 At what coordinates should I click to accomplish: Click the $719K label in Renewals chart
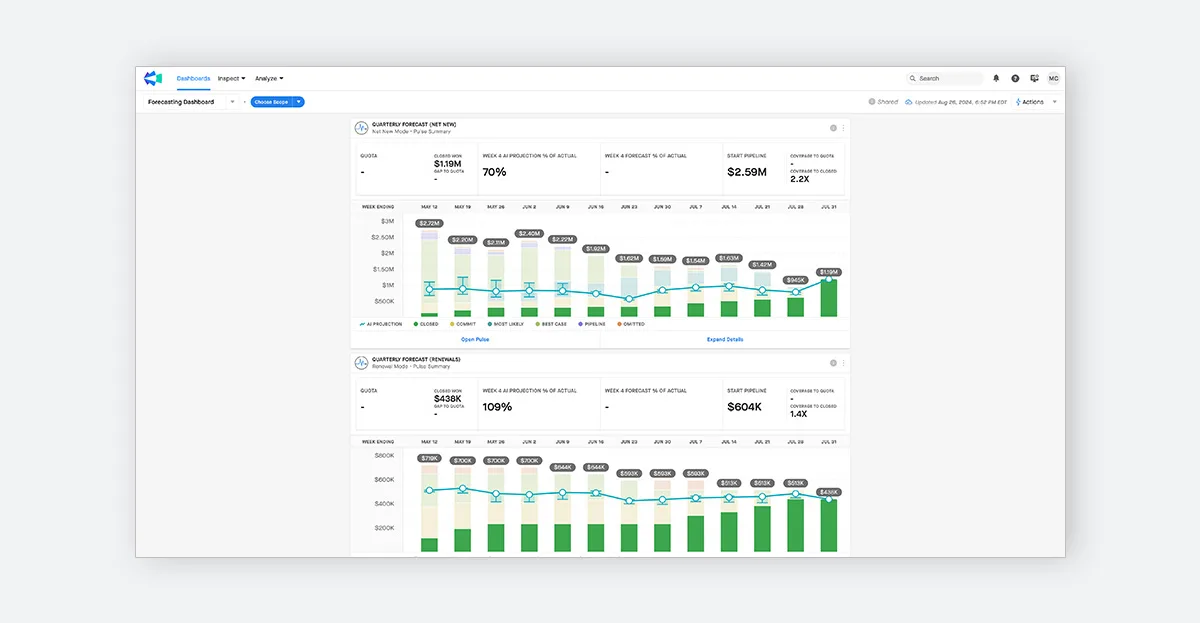point(429,458)
